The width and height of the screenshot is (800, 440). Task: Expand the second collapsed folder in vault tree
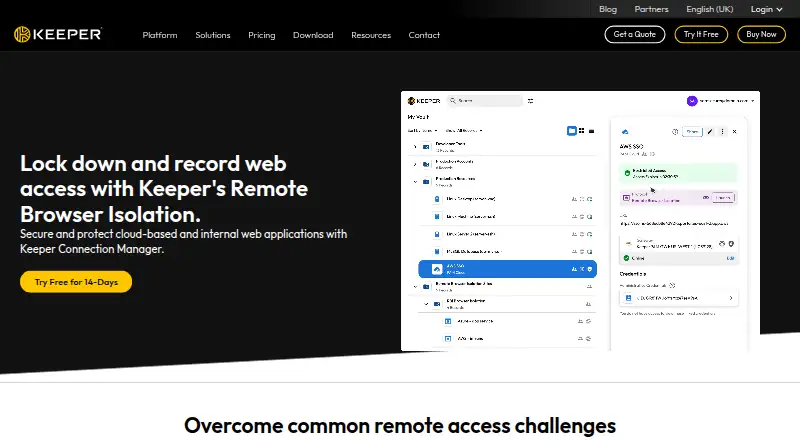coord(415,164)
